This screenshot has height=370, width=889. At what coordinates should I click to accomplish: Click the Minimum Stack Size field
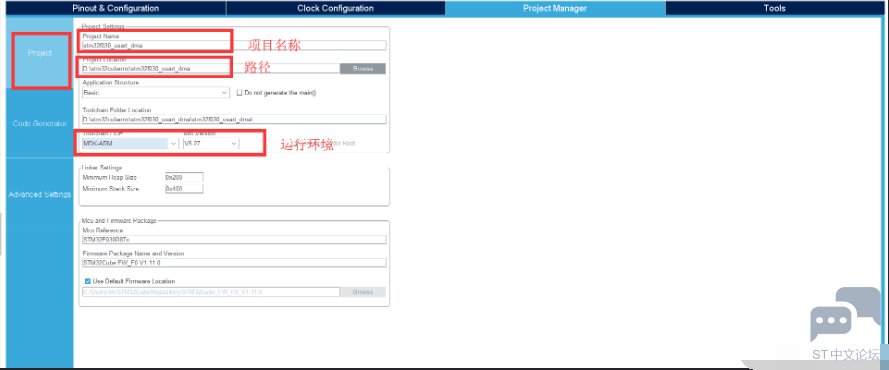pyautogui.click(x=184, y=189)
